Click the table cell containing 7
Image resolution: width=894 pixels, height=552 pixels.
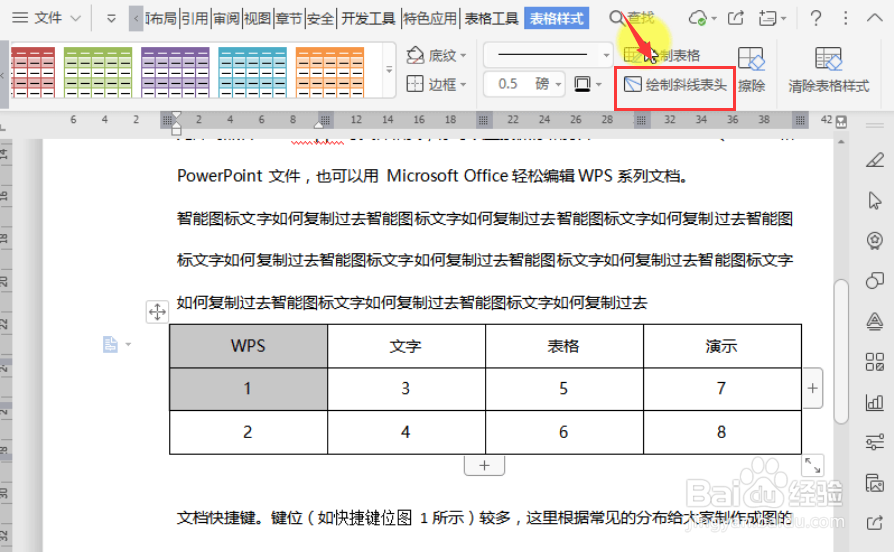point(722,389)
